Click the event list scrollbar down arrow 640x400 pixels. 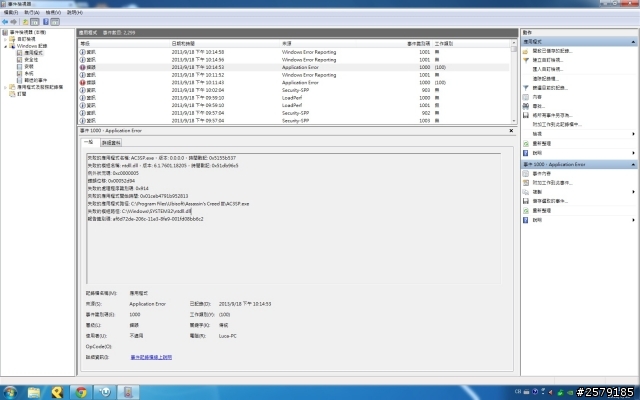(x=514, y=121)
